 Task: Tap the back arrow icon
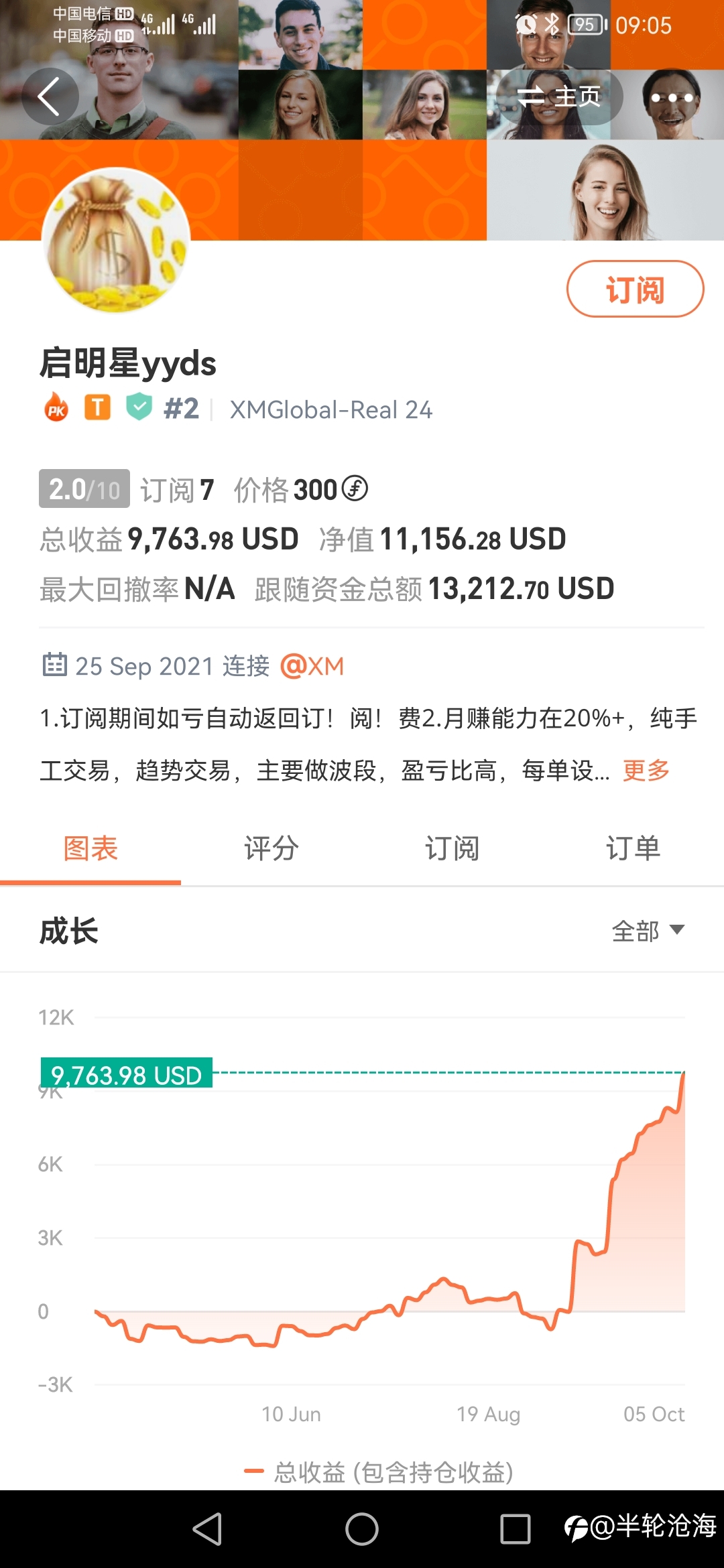pos(50,96)
